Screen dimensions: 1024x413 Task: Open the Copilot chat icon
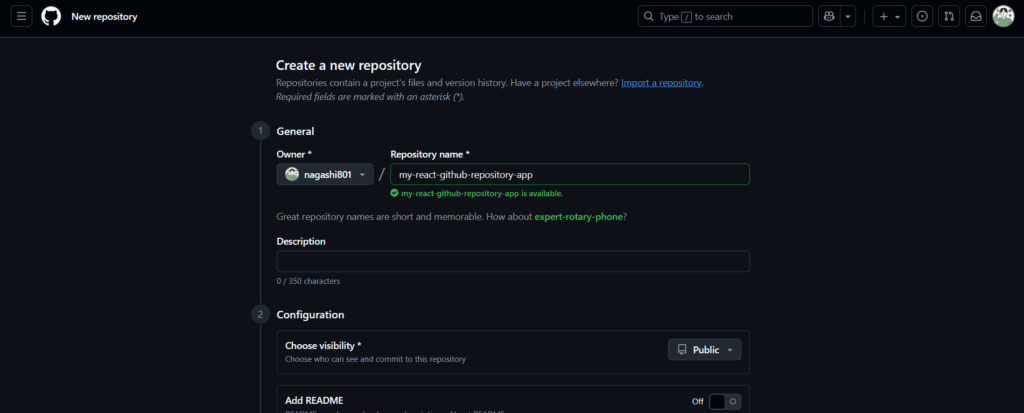pos(828,17)
